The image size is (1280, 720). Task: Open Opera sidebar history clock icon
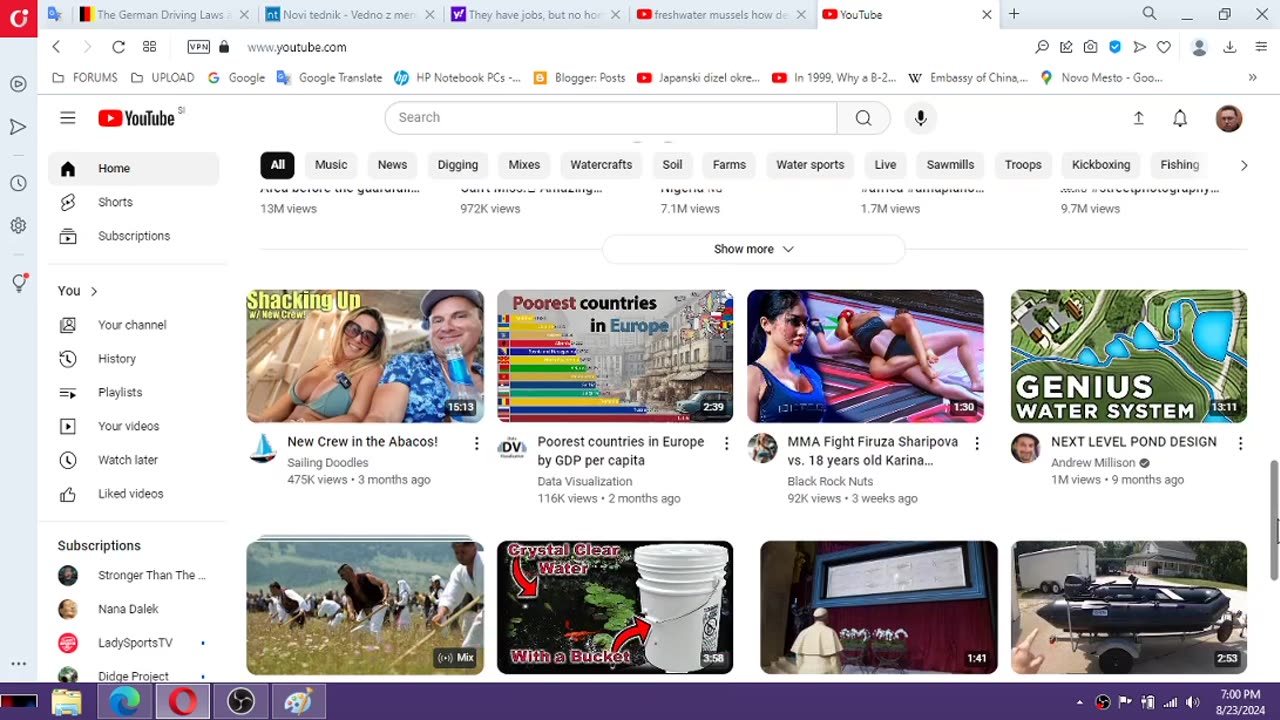click(x=18, y=184)
